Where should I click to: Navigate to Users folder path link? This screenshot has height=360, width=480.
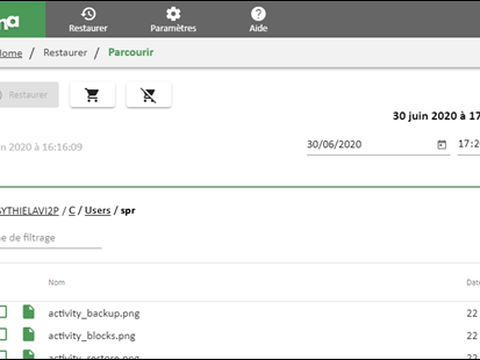pos(97,211)
